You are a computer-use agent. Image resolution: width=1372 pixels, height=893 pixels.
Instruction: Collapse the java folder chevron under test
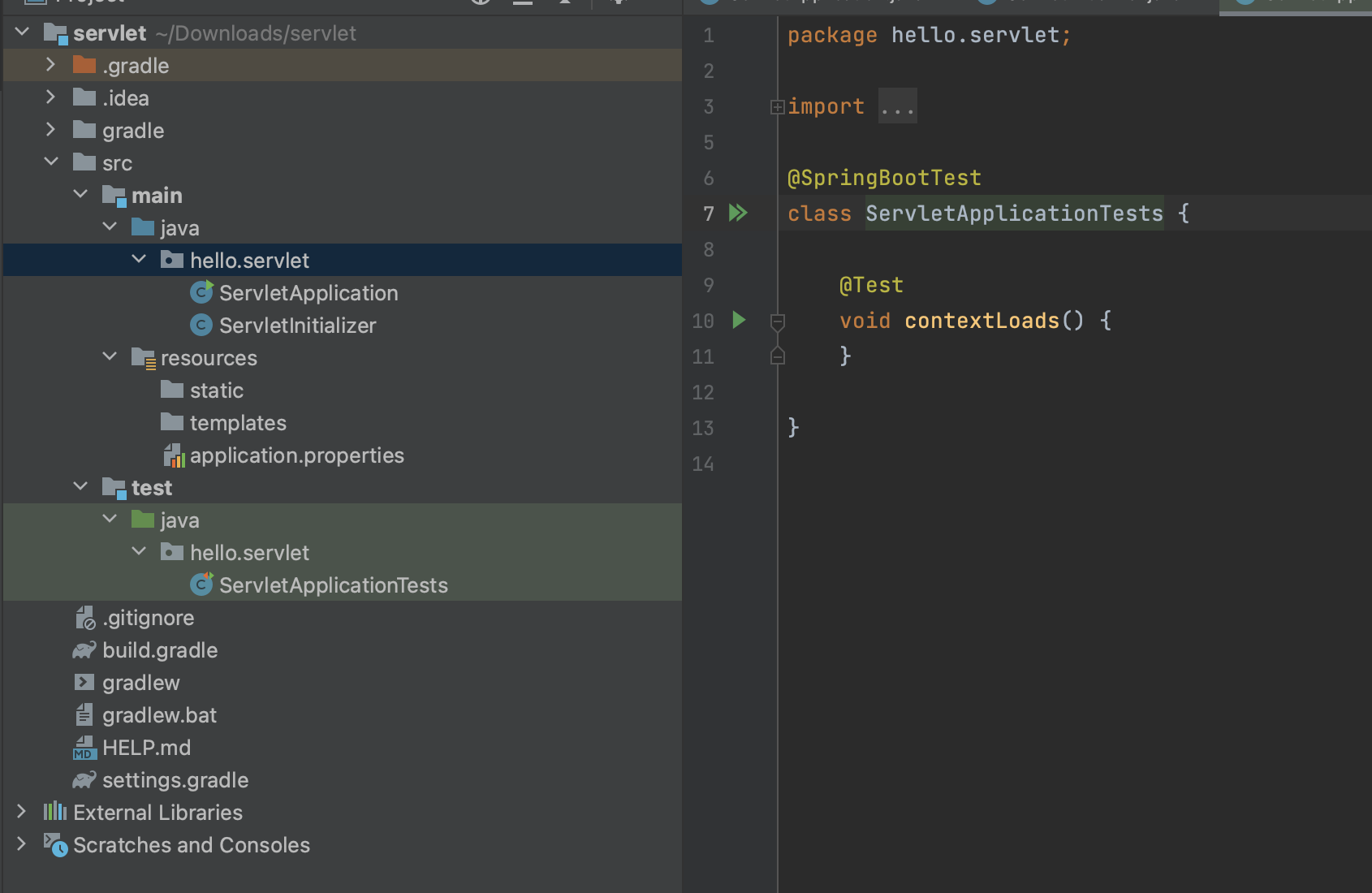[110, 519]
